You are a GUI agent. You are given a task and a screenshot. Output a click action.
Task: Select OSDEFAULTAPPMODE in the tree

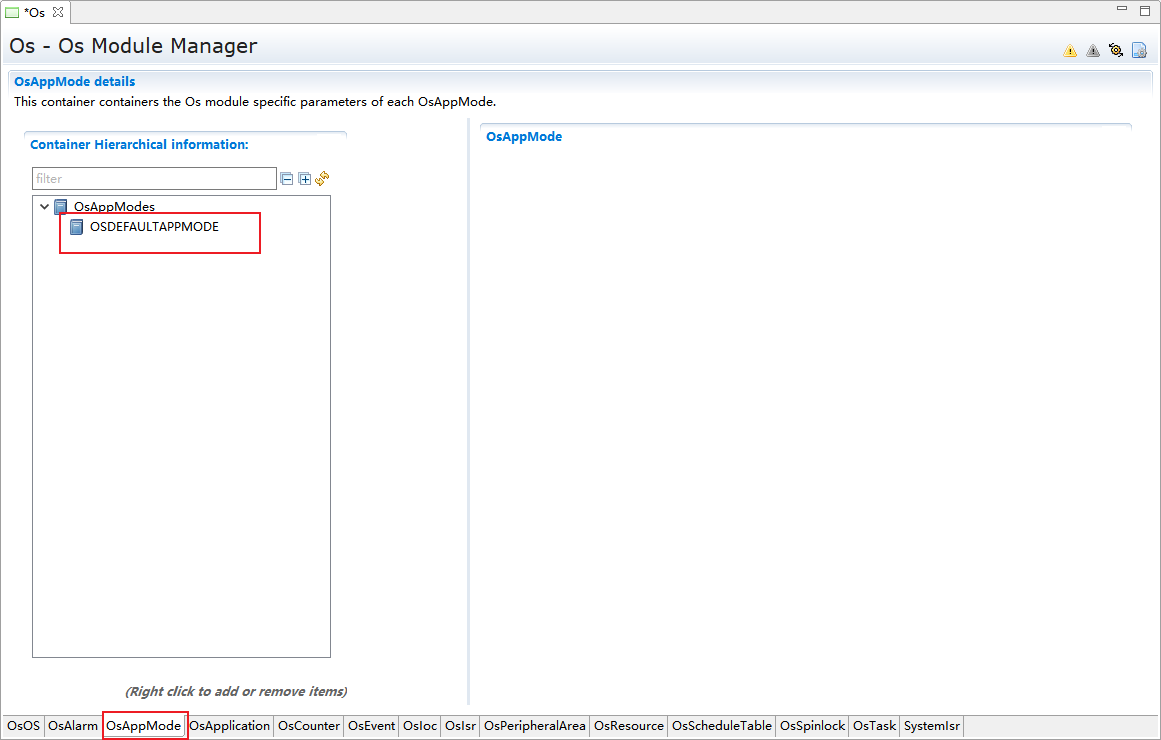tap(154, 227)
